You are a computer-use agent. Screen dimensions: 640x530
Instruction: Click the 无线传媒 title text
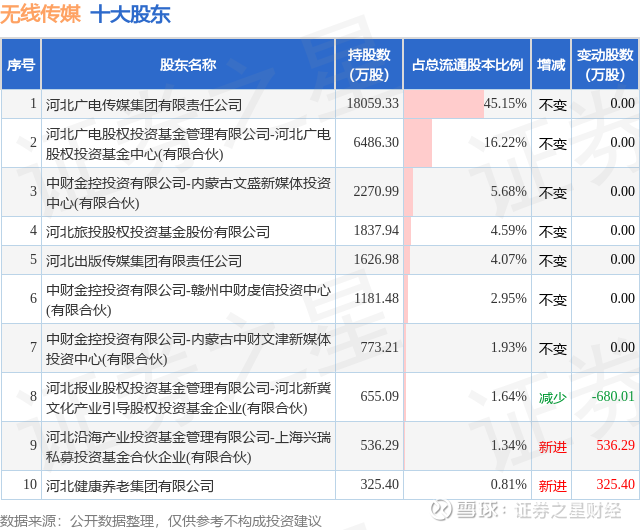tap(40, 14)
